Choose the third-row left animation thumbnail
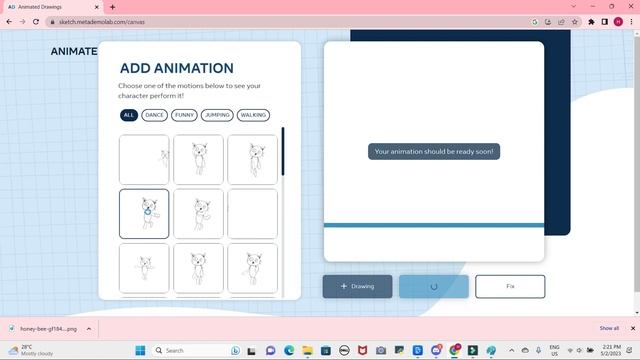This screenshot has height=360, width=640. pyautogui.click(x=144, y=268)
